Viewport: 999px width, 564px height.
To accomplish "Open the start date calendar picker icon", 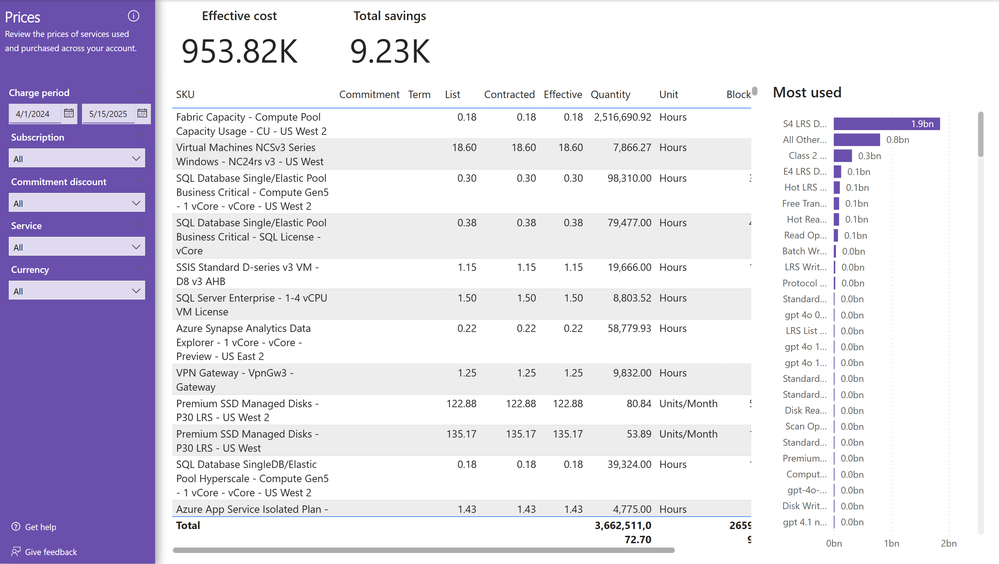I will [69, 113].
